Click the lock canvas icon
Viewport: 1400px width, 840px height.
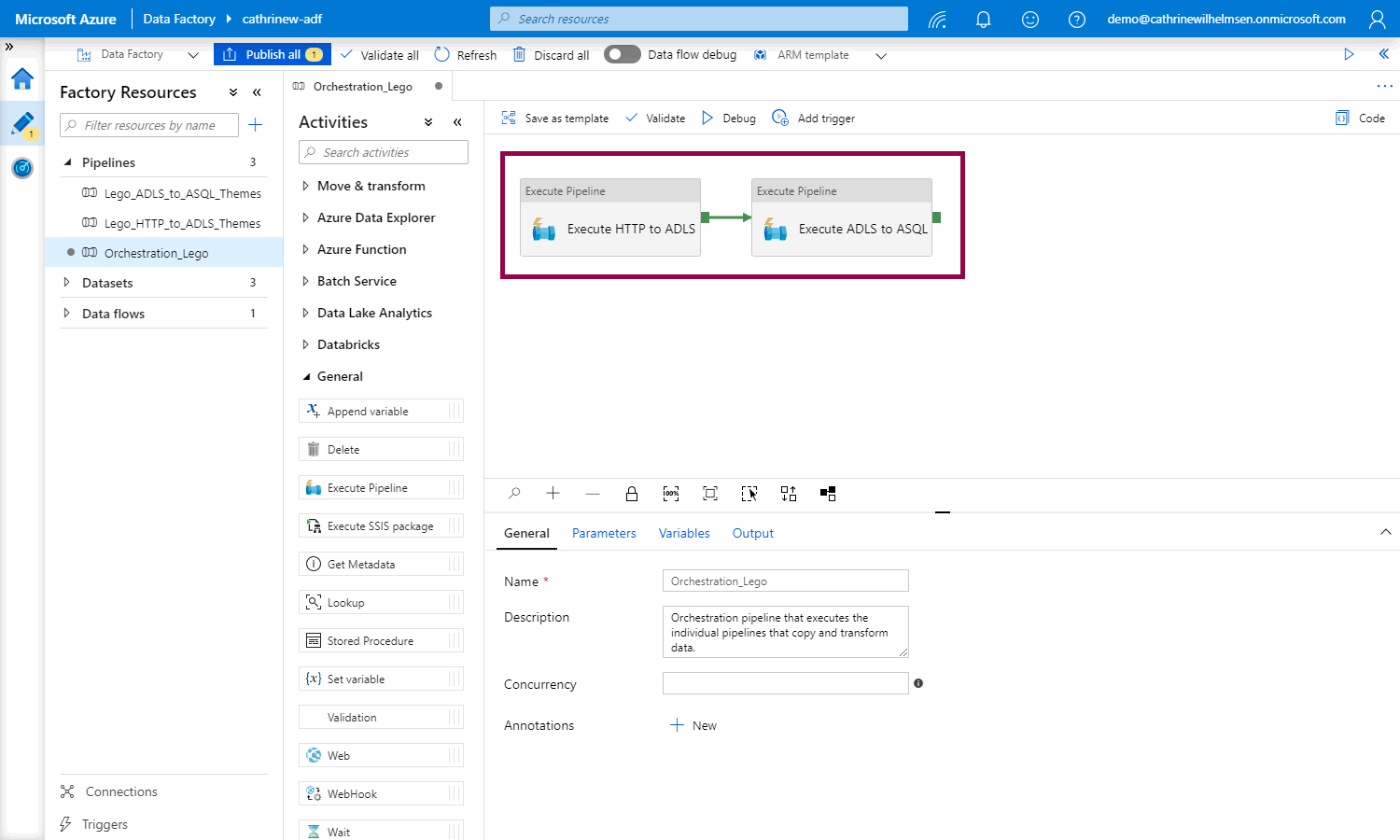tap(632, 494)
